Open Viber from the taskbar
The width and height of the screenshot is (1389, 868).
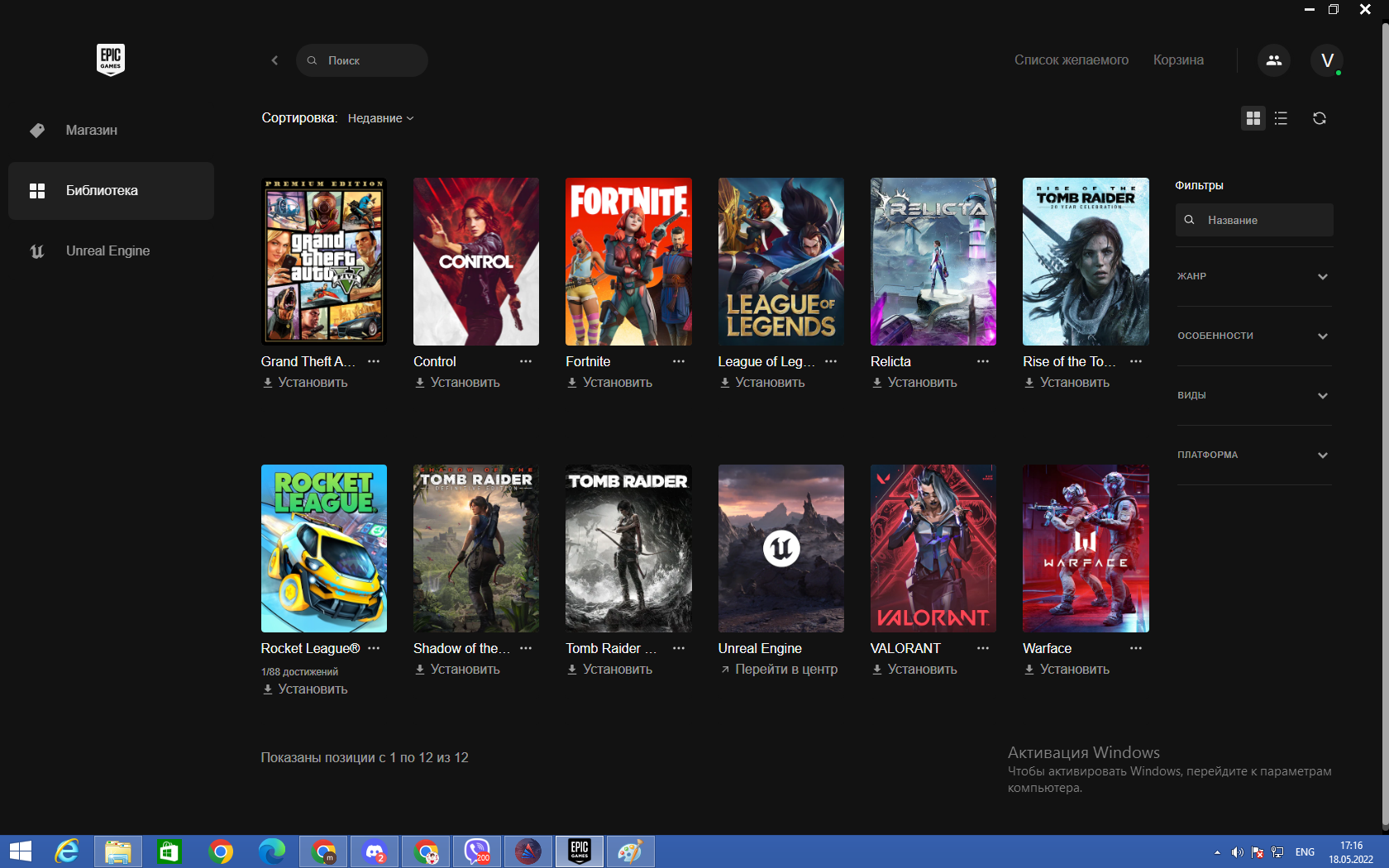(478, 851)
